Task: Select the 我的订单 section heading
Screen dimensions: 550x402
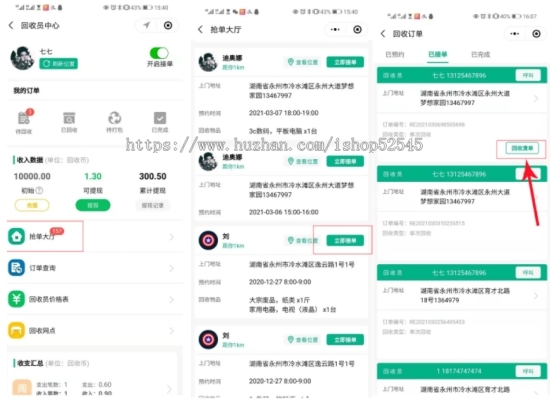Action: pyautogui.click(x=26, y=91)
